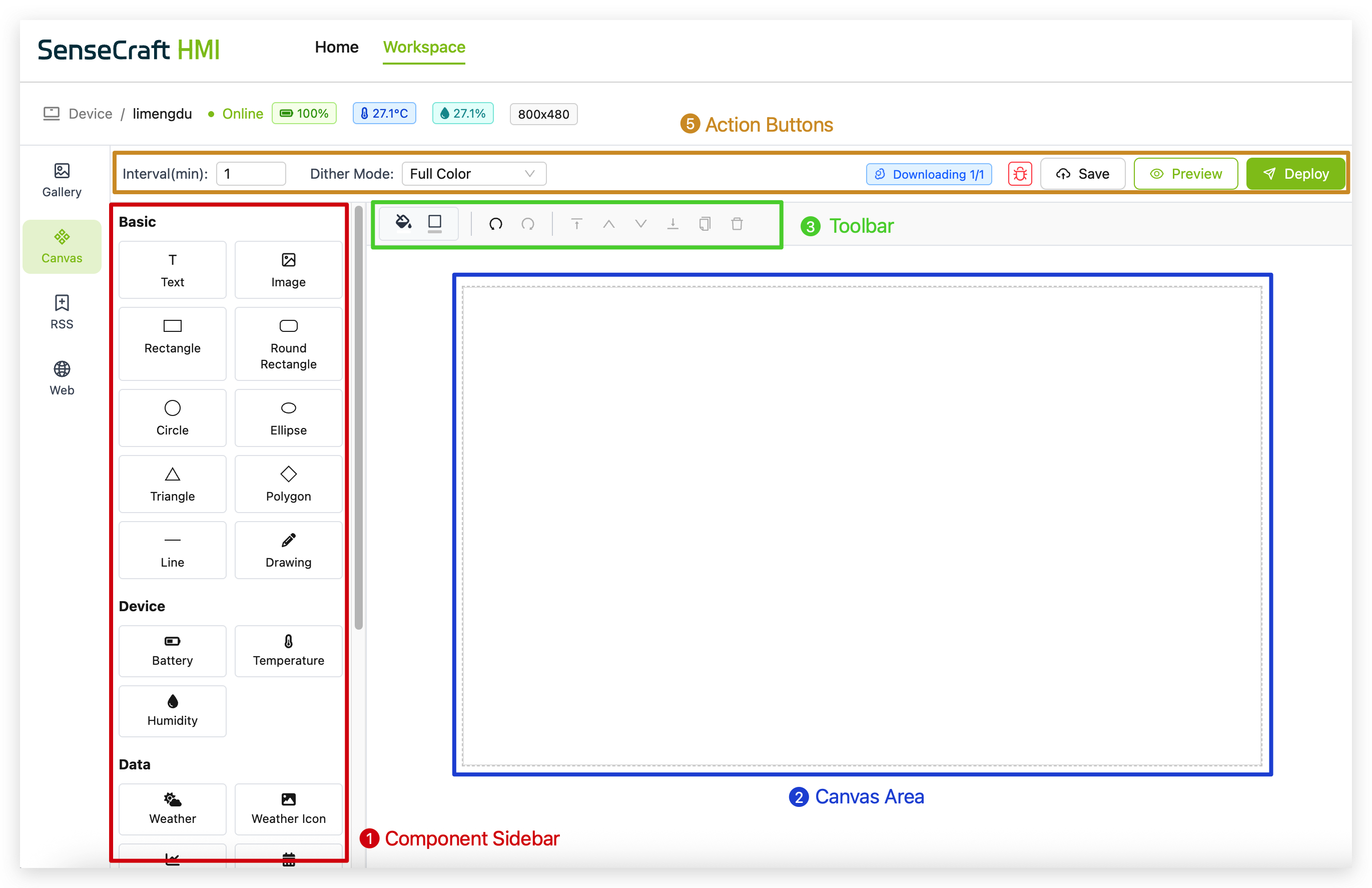Viewport: 1372px width, 888px height.
Task: Open the Gallery panel in sidebar
Action: click(62, 181)
